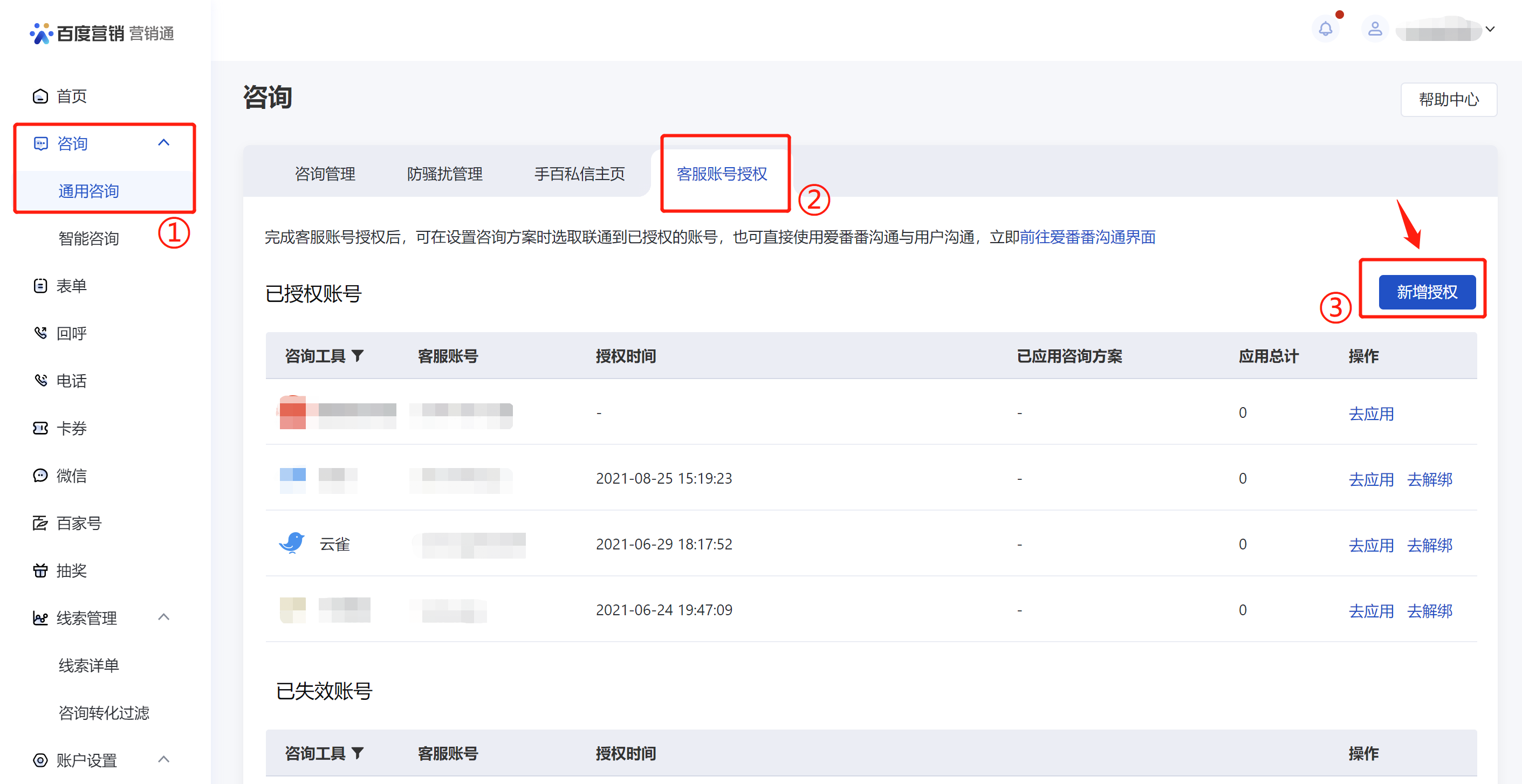Image resolution: width=1522 pixels, height=784 pixels.
Task: Click the 线索管理 chart icon
Action: point(39,618)
